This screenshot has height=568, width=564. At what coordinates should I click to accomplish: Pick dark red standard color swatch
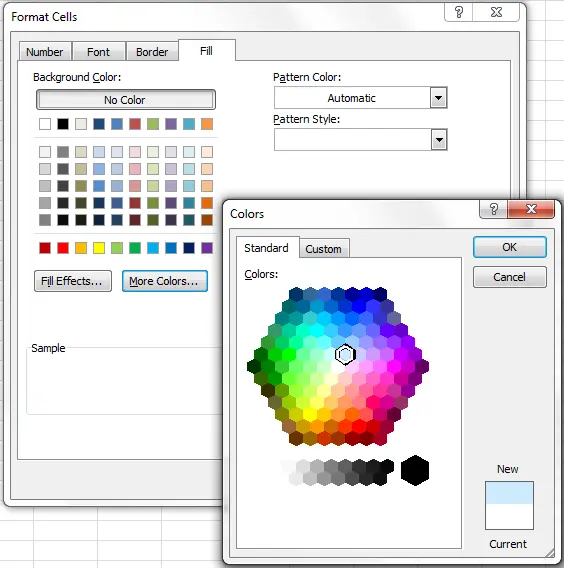pos(45,248)
